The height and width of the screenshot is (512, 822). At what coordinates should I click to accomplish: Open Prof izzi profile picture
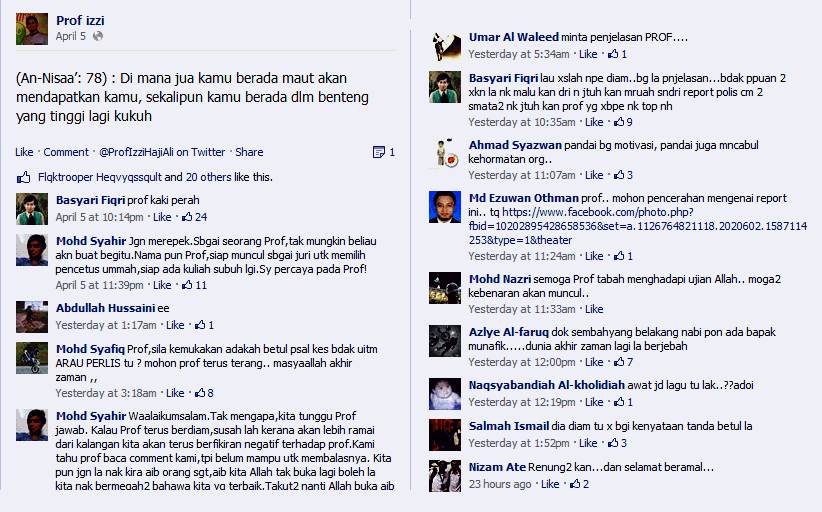[32, 29]
